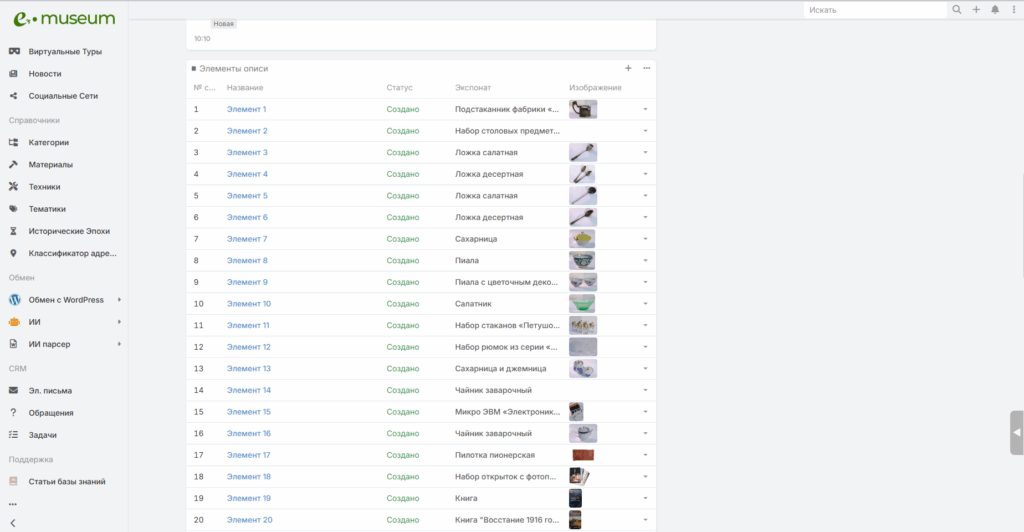
Task: Open the Элемент 7 link
Action: pyautogui.click(x=247, y=239)
